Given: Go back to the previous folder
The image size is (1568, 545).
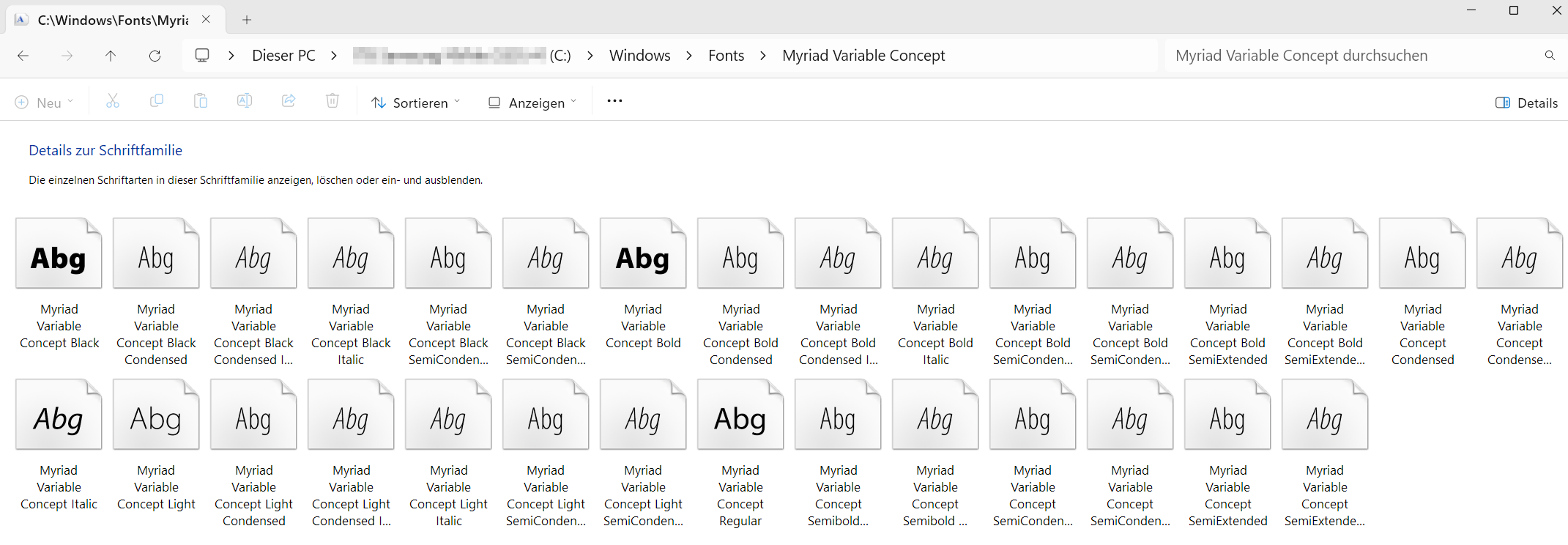Looking at the screenshot, I should coord(23,56).
